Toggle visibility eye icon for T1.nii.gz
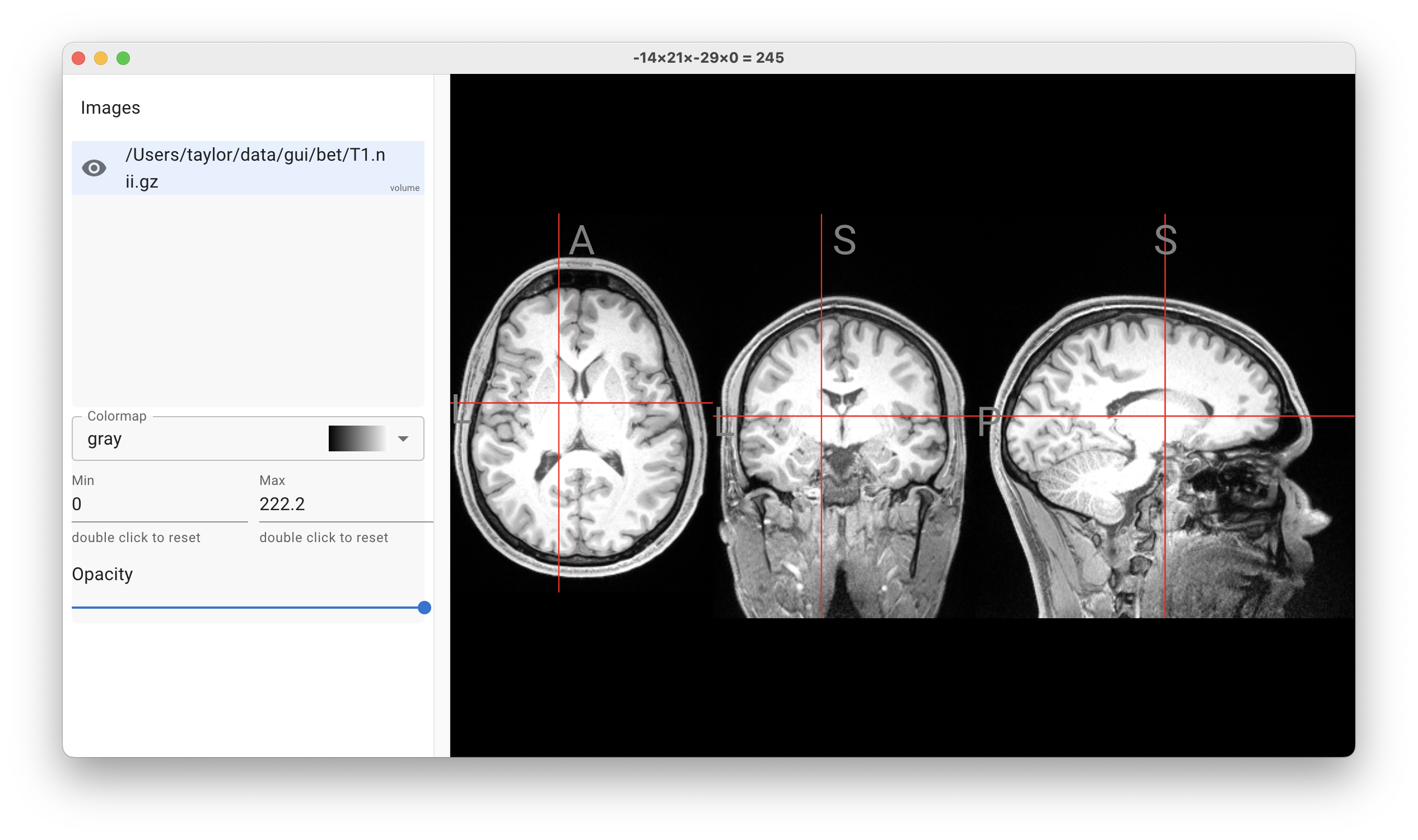This screenshot has width=1418, height=840. click(94, 168)
